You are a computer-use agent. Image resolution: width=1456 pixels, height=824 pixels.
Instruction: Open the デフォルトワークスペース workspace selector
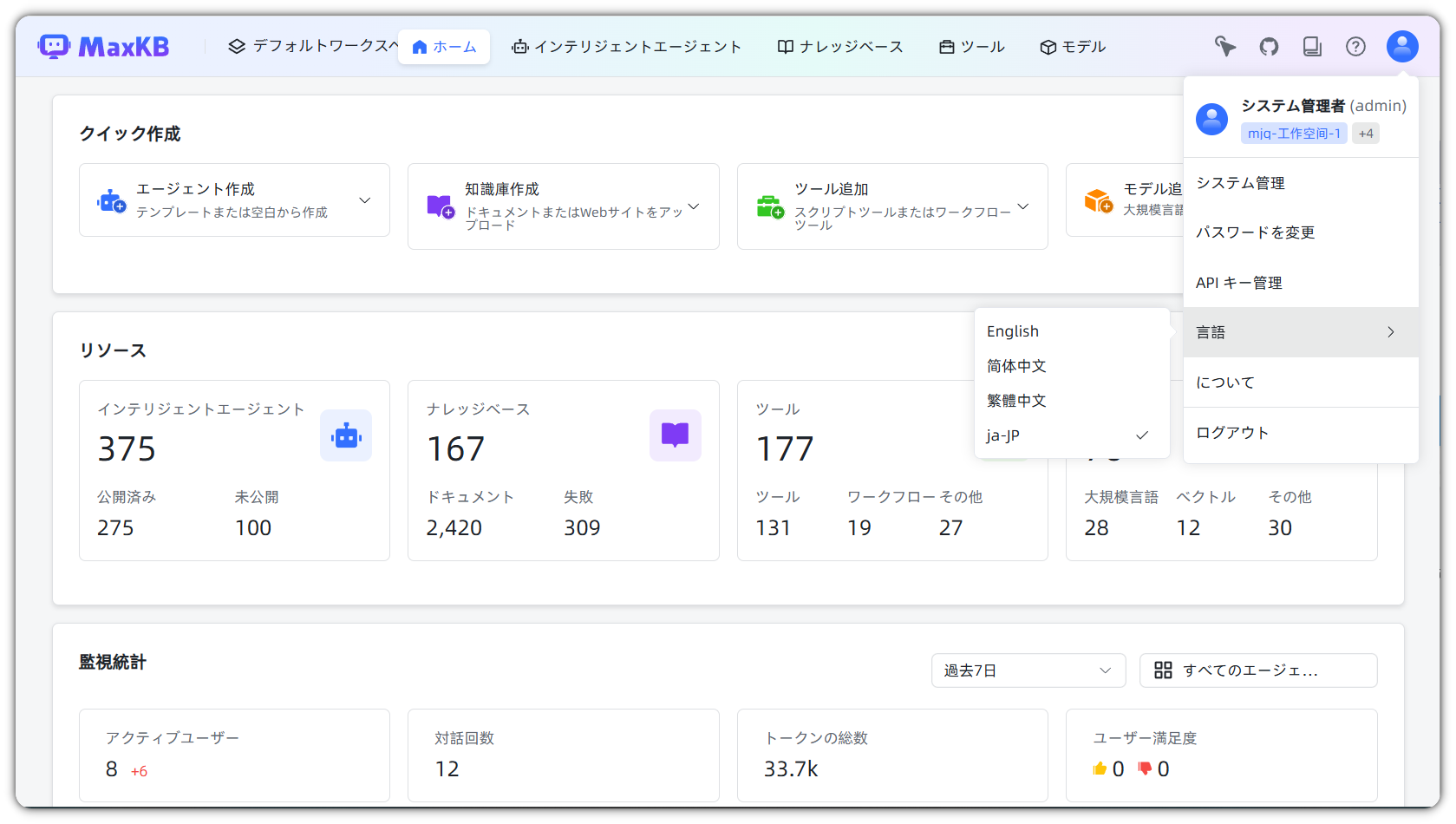pyautogui.click(x=313, y=46)
